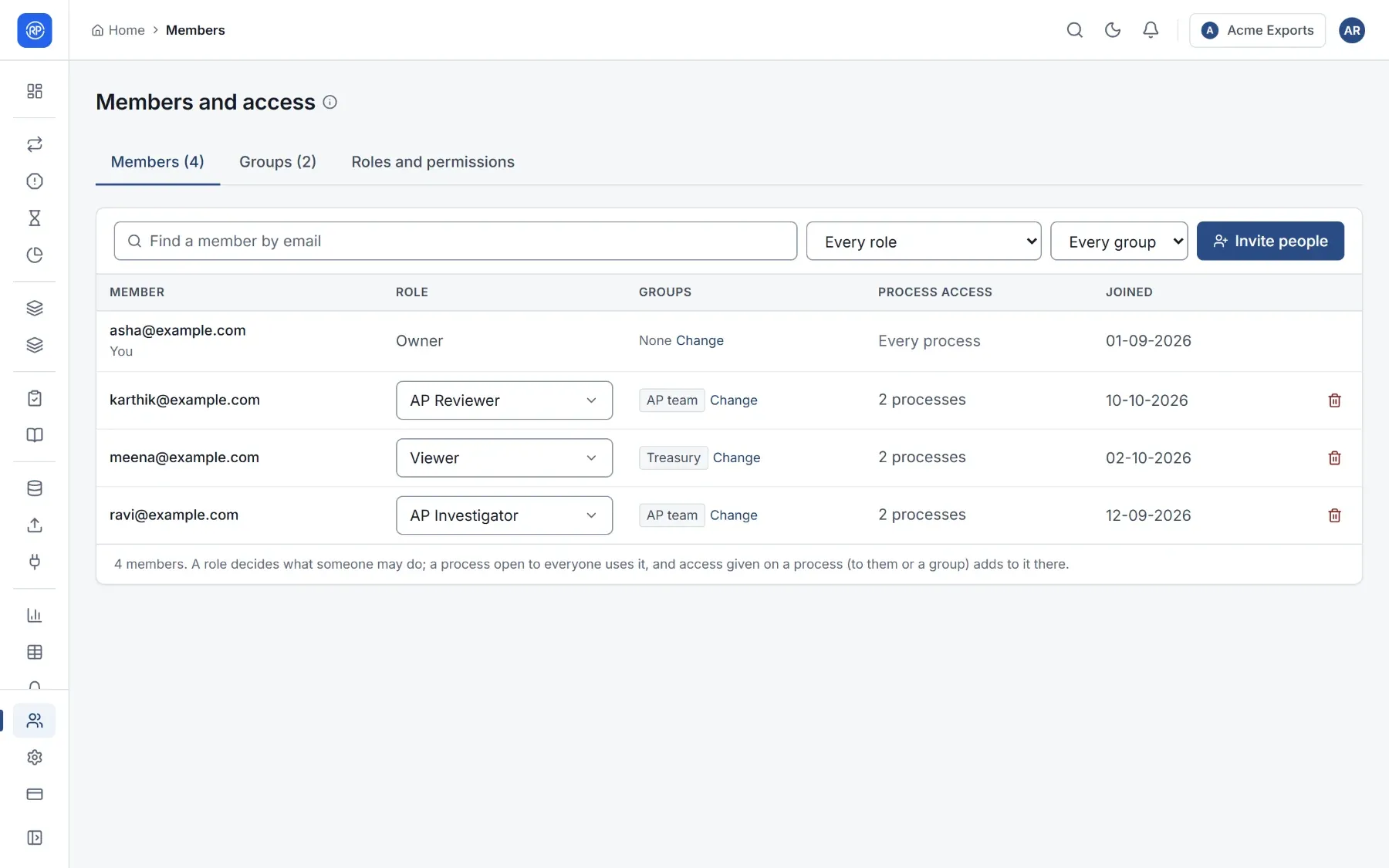Open the repeat arrows sidebar icon
This screenshot has height=868, width=1389.
coord(35,144)
